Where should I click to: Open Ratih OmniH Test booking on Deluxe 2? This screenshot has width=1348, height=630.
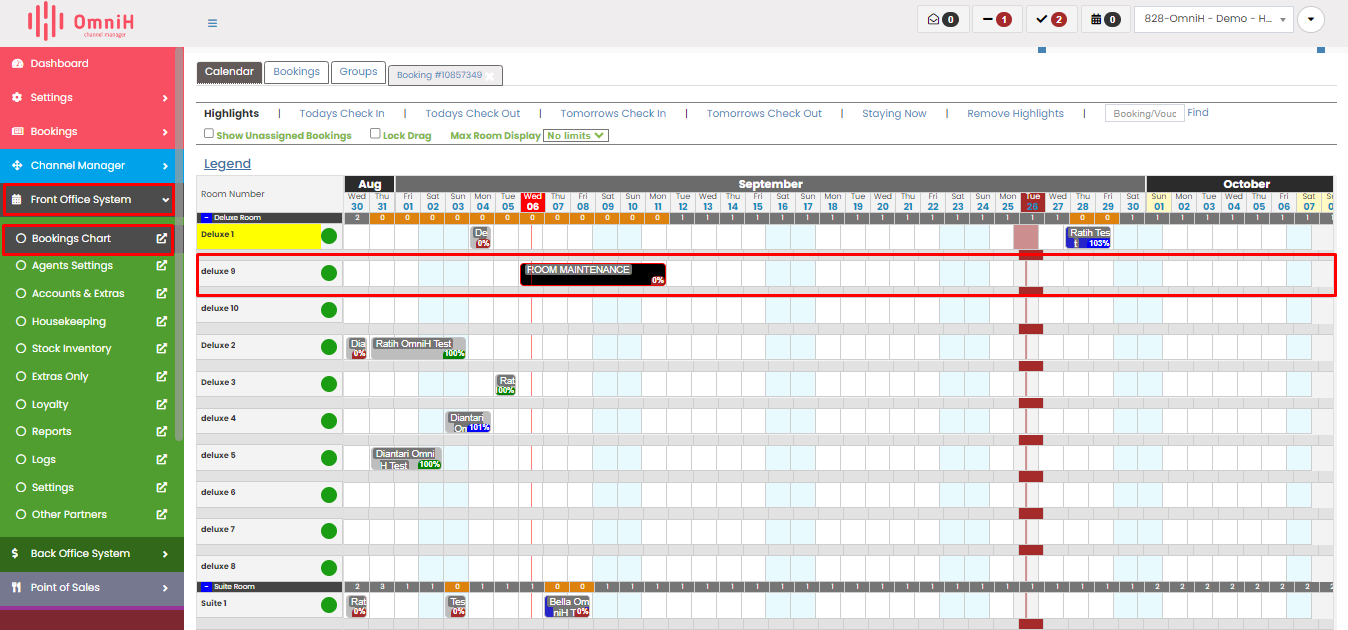(x=419, y=348)
